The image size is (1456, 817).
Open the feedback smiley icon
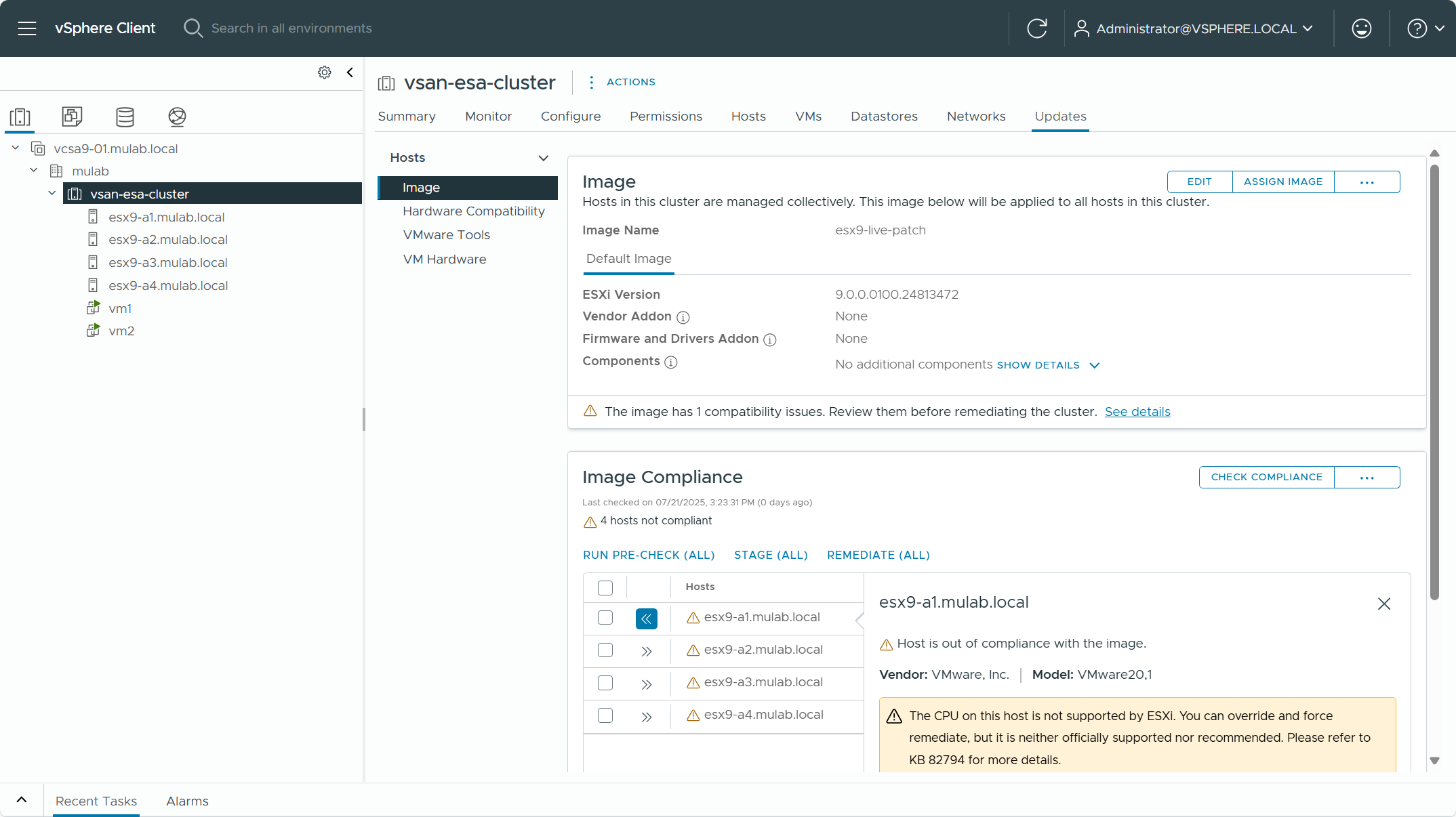click(x=1361, y=28)
